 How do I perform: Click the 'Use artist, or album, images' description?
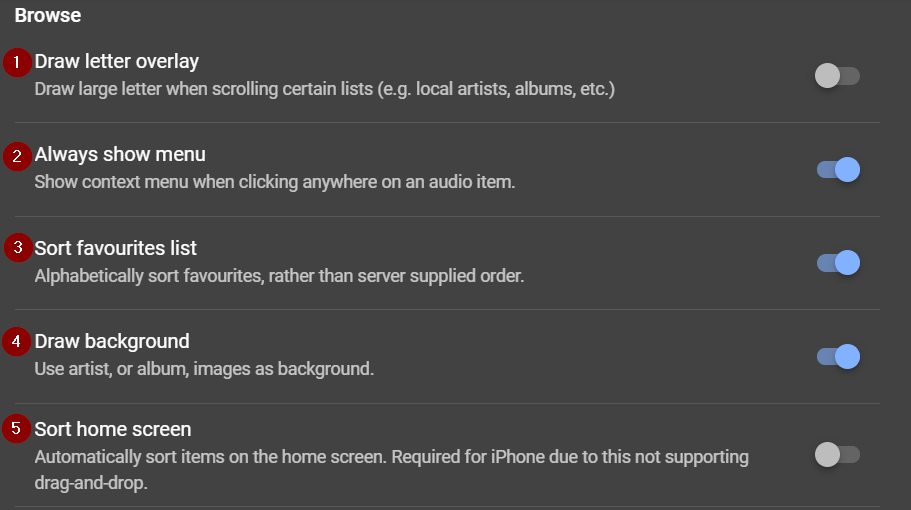click(x=204, y=369)
